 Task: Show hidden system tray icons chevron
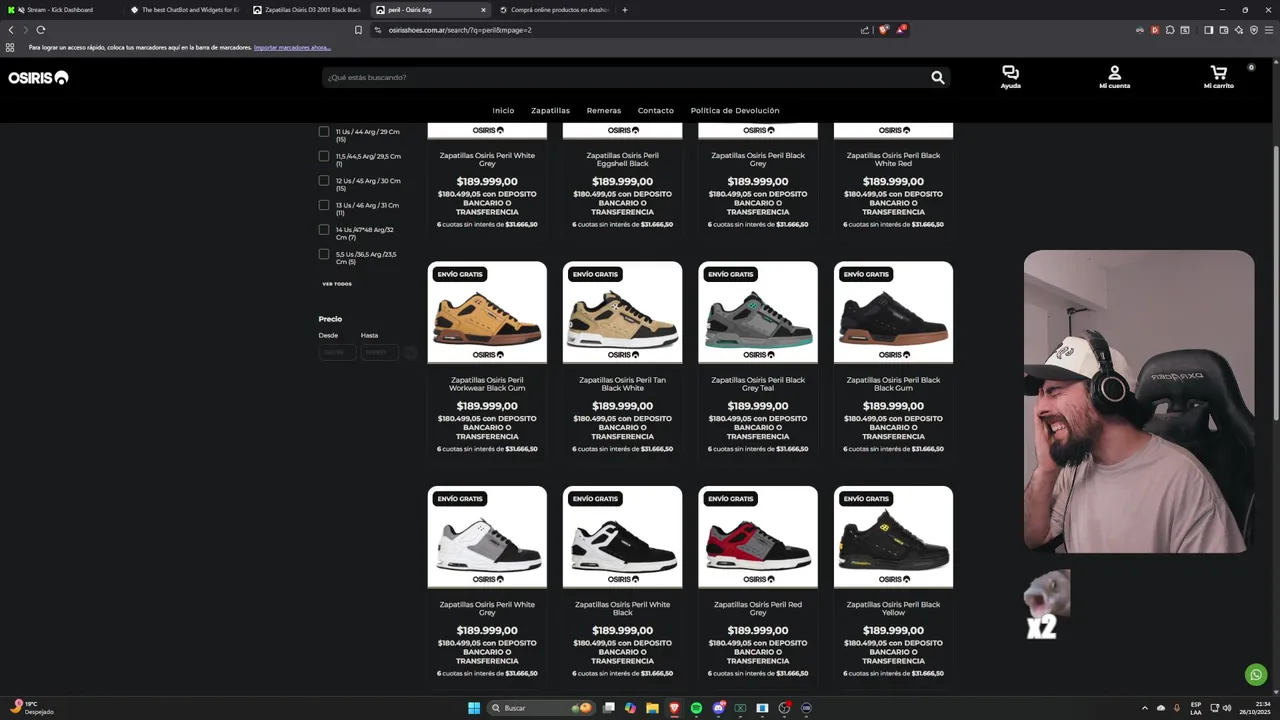tap(1146, 708)
